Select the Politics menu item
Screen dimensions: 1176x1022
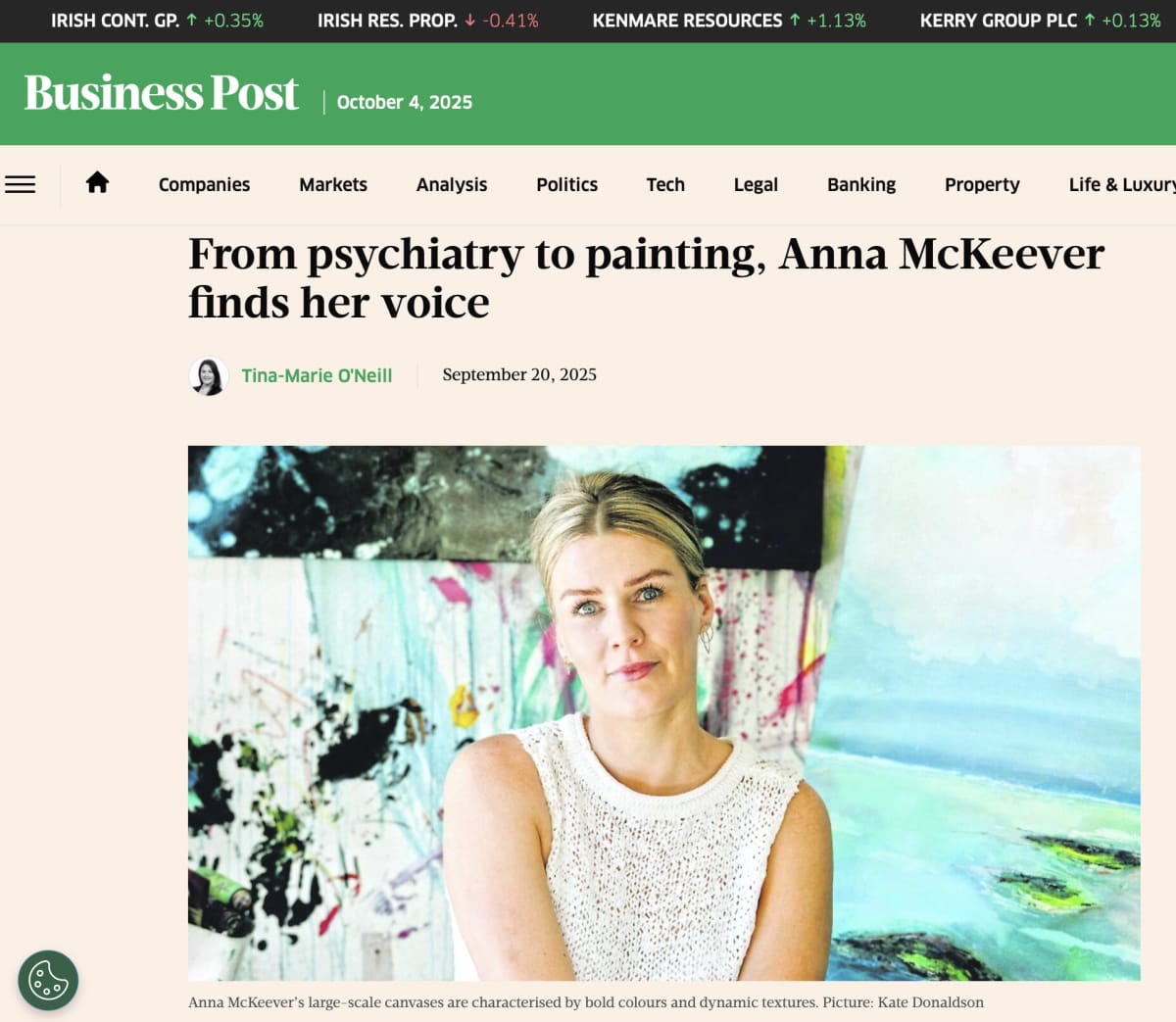coord(566,184)
